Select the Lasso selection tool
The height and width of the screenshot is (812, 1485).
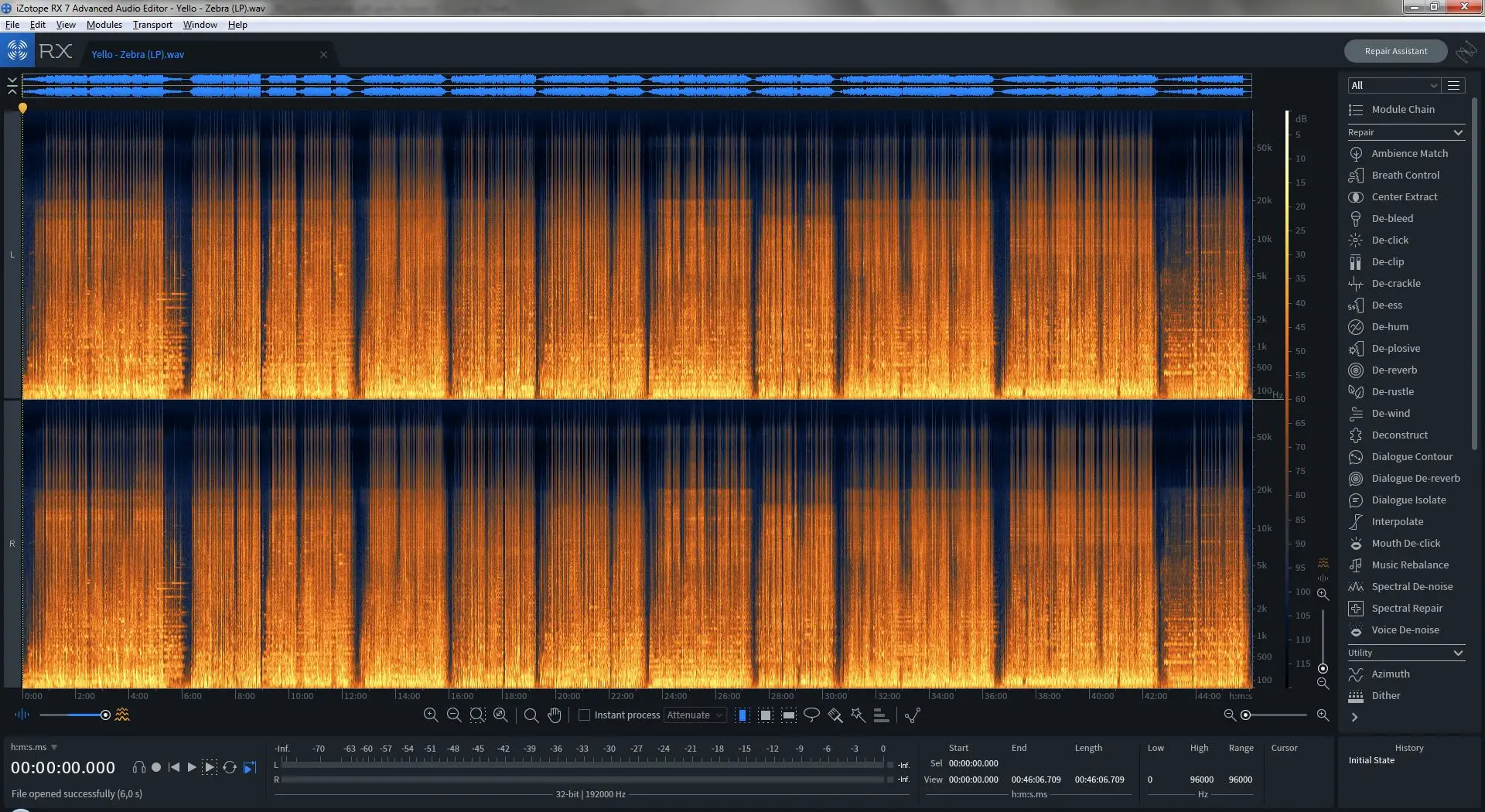811,715
